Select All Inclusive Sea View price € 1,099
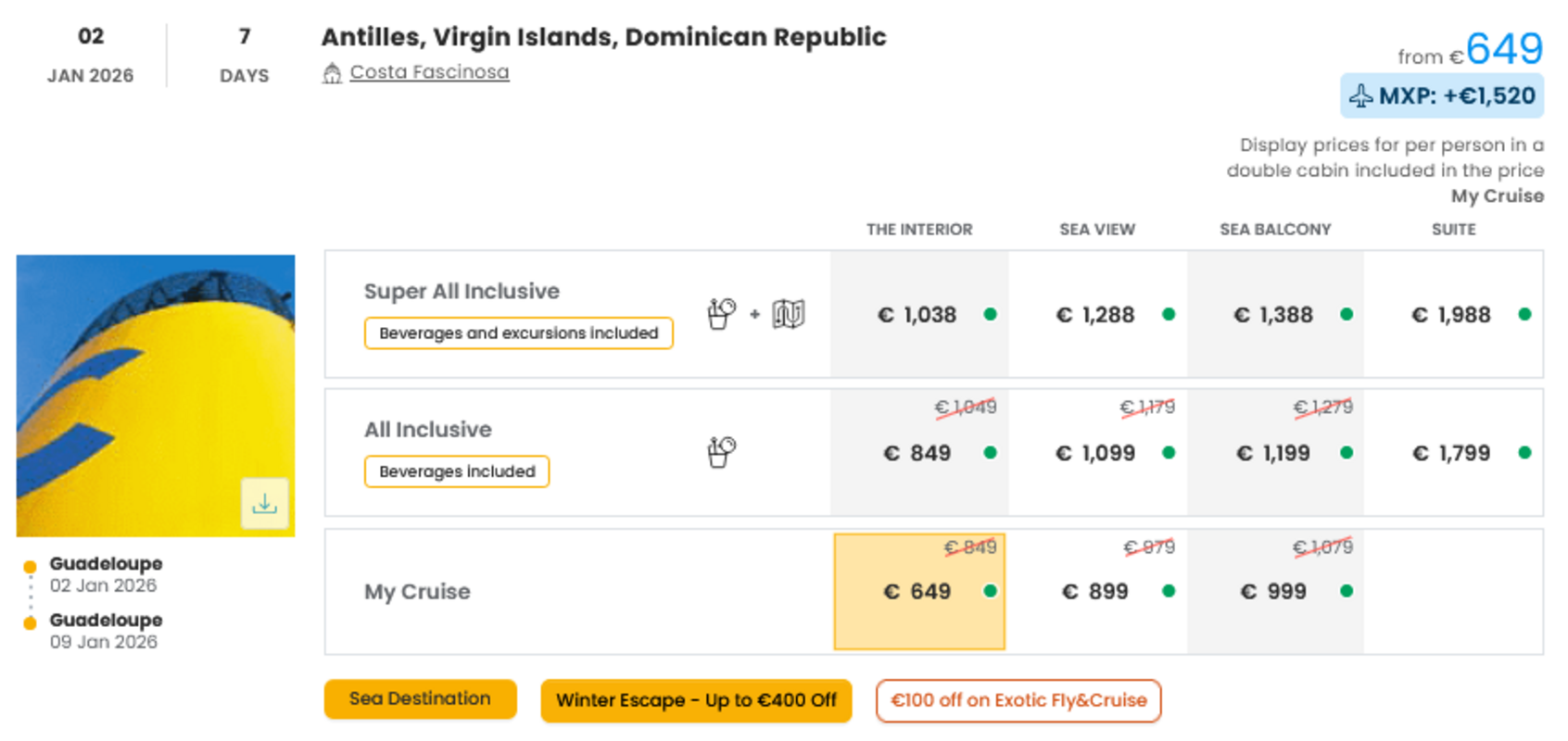Image resolution: width=1568 pixels, height=741 pixels. (1097, 453)
